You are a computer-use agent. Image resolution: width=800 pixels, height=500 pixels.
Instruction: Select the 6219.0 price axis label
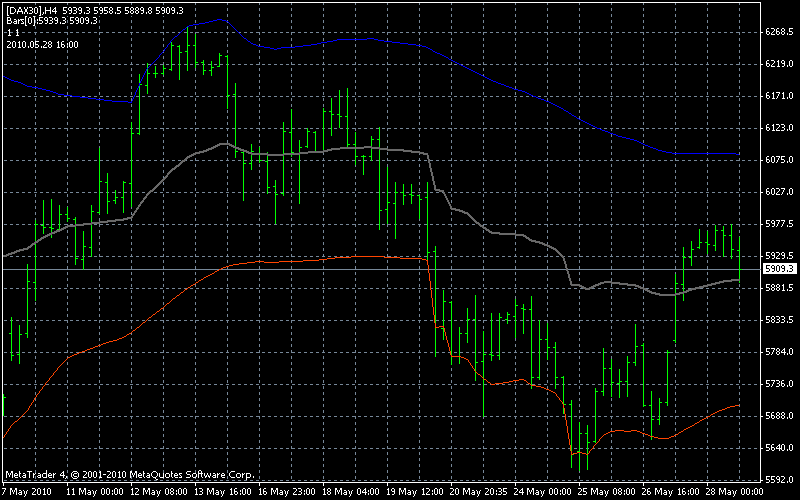point(780,64)
